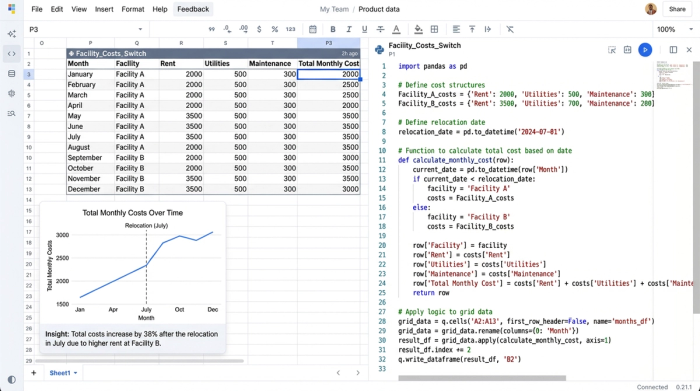Open the Sheet1 tab dropdown arrow
The height and width of the screenshot is (391, 700).
[75, 373]
